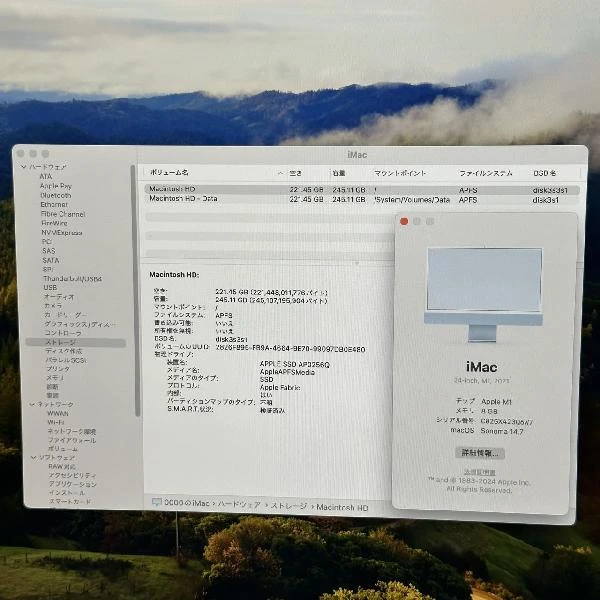Select SPI in the sidebar
Screen dimensions: 600x600
(47, 269)
